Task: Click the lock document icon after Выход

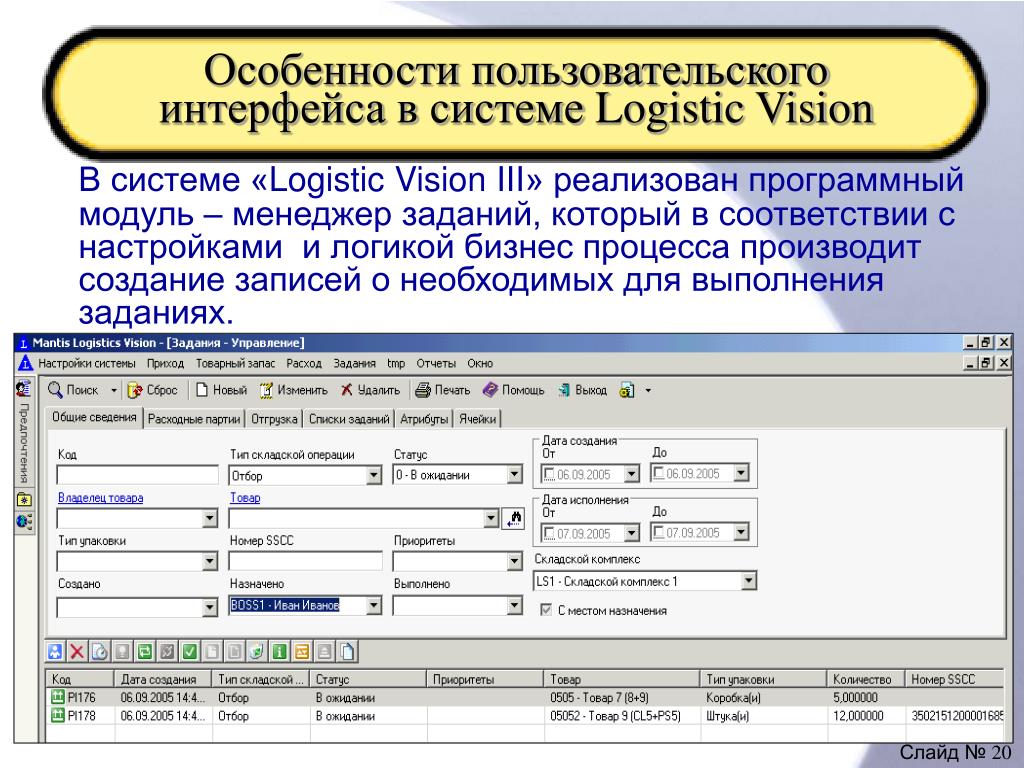Action: tap(627, 390)
